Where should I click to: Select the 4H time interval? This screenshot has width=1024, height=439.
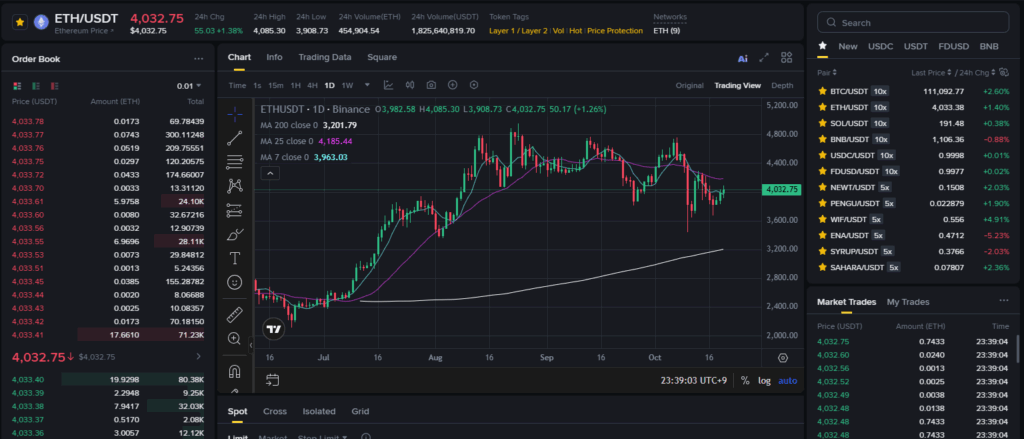click(312, 86)
